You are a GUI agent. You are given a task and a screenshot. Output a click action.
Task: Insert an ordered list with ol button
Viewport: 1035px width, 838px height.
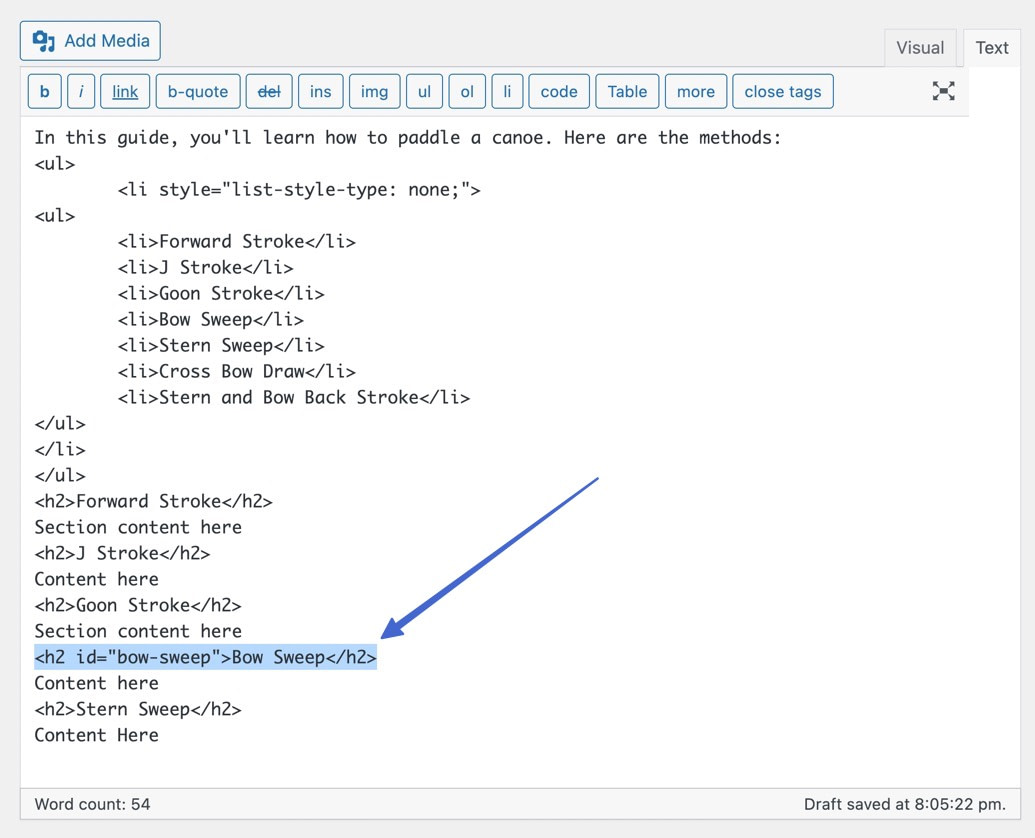(467, 91)
